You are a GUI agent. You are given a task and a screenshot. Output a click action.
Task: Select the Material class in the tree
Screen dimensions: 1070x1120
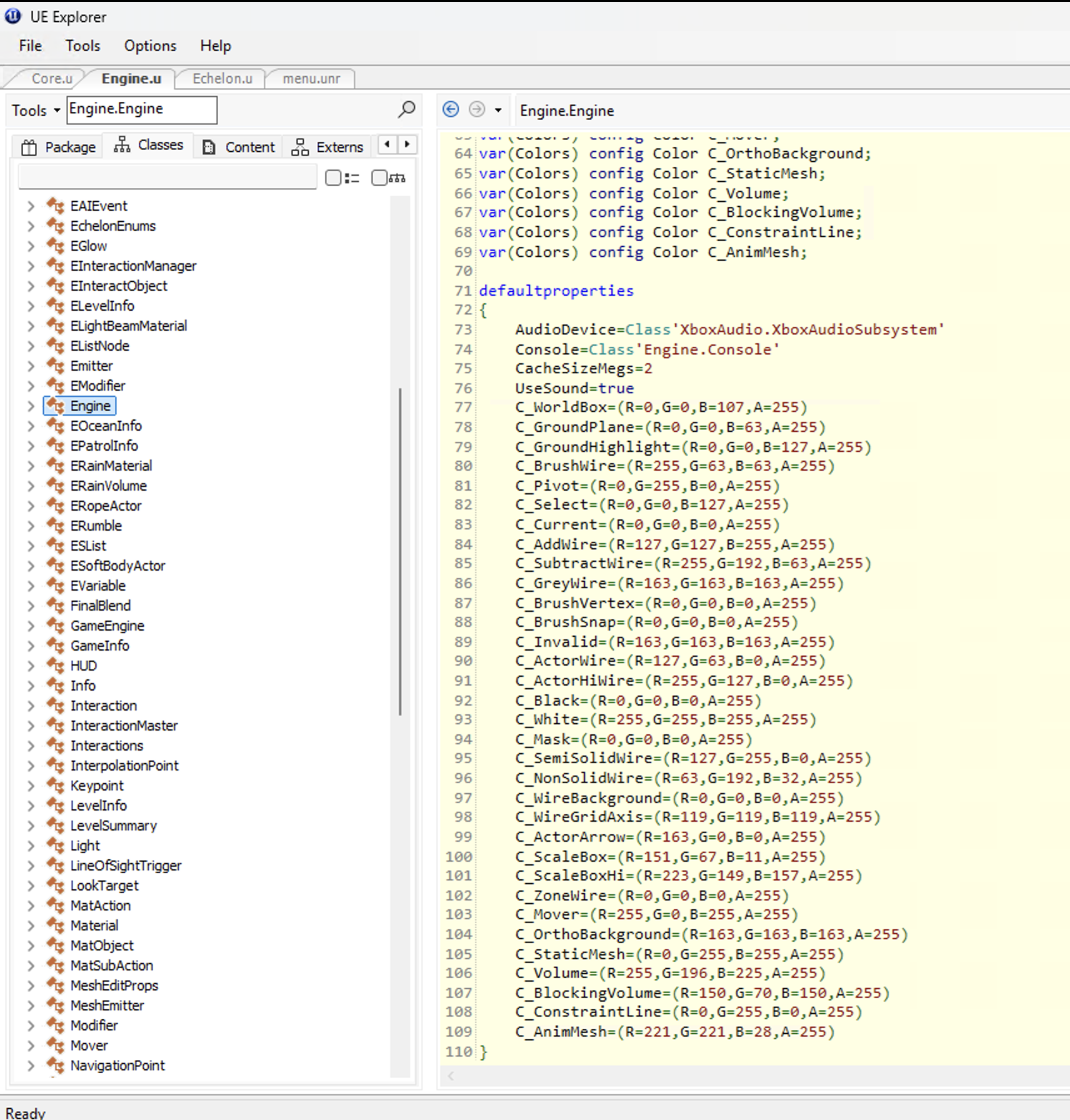94,925
